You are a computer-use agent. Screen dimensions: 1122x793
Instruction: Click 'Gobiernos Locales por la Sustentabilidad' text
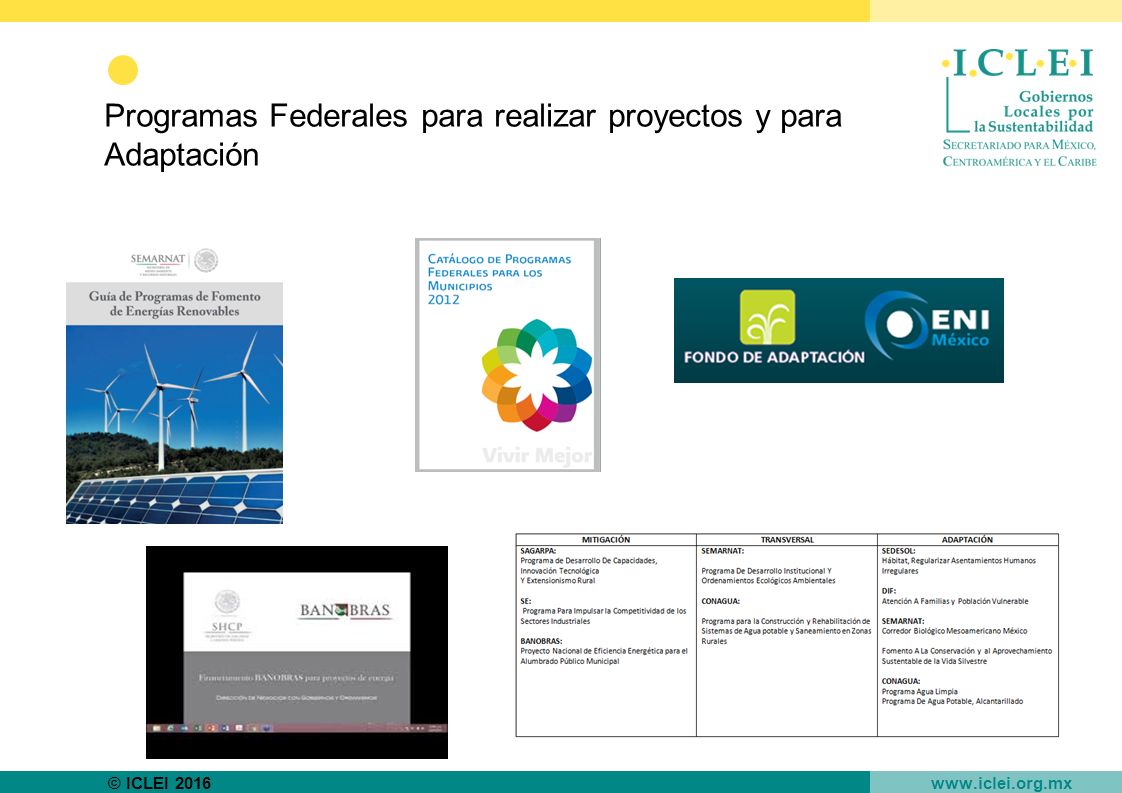[x=1033, y=112]
